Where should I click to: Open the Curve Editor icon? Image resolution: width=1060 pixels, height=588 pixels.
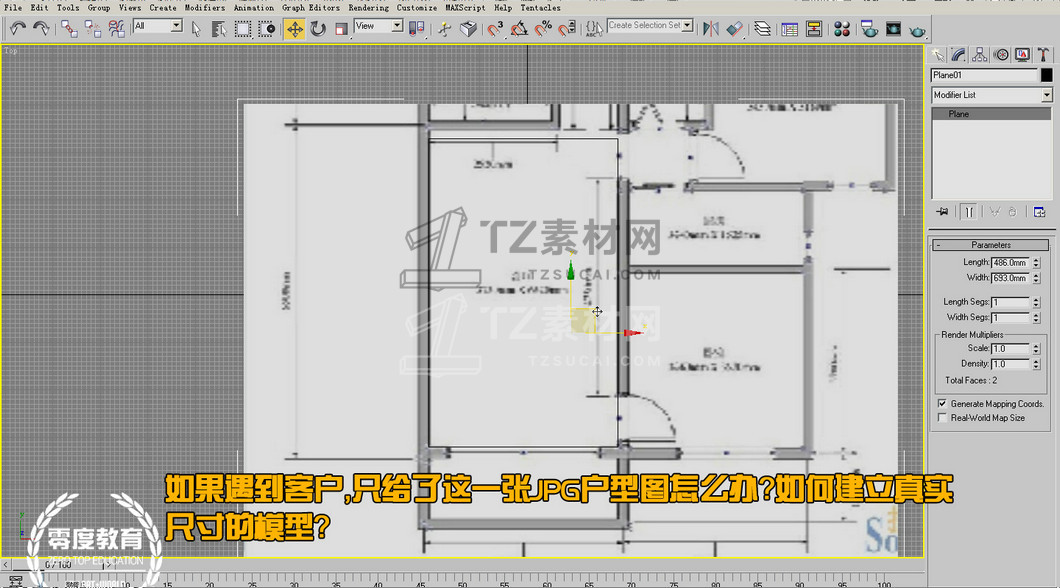[x=790, y=28]
